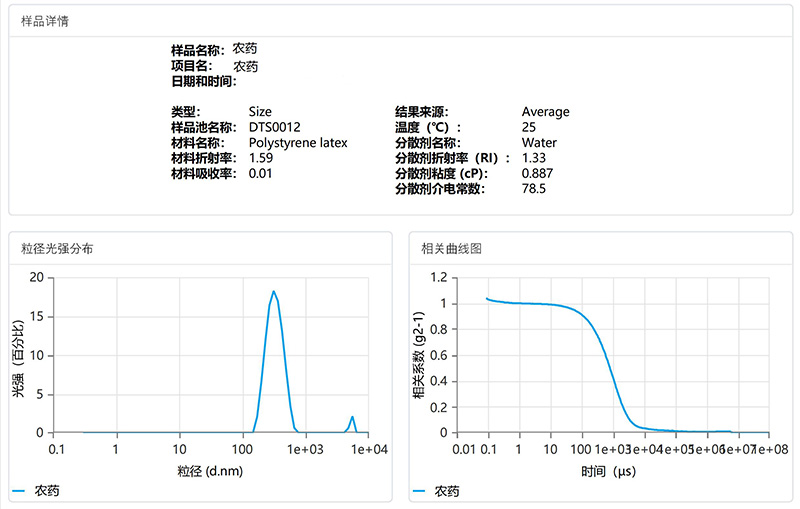800x509 pixels.
Task: Click the 光强 (百分比) y-axis label
Action: click(18, 359)
